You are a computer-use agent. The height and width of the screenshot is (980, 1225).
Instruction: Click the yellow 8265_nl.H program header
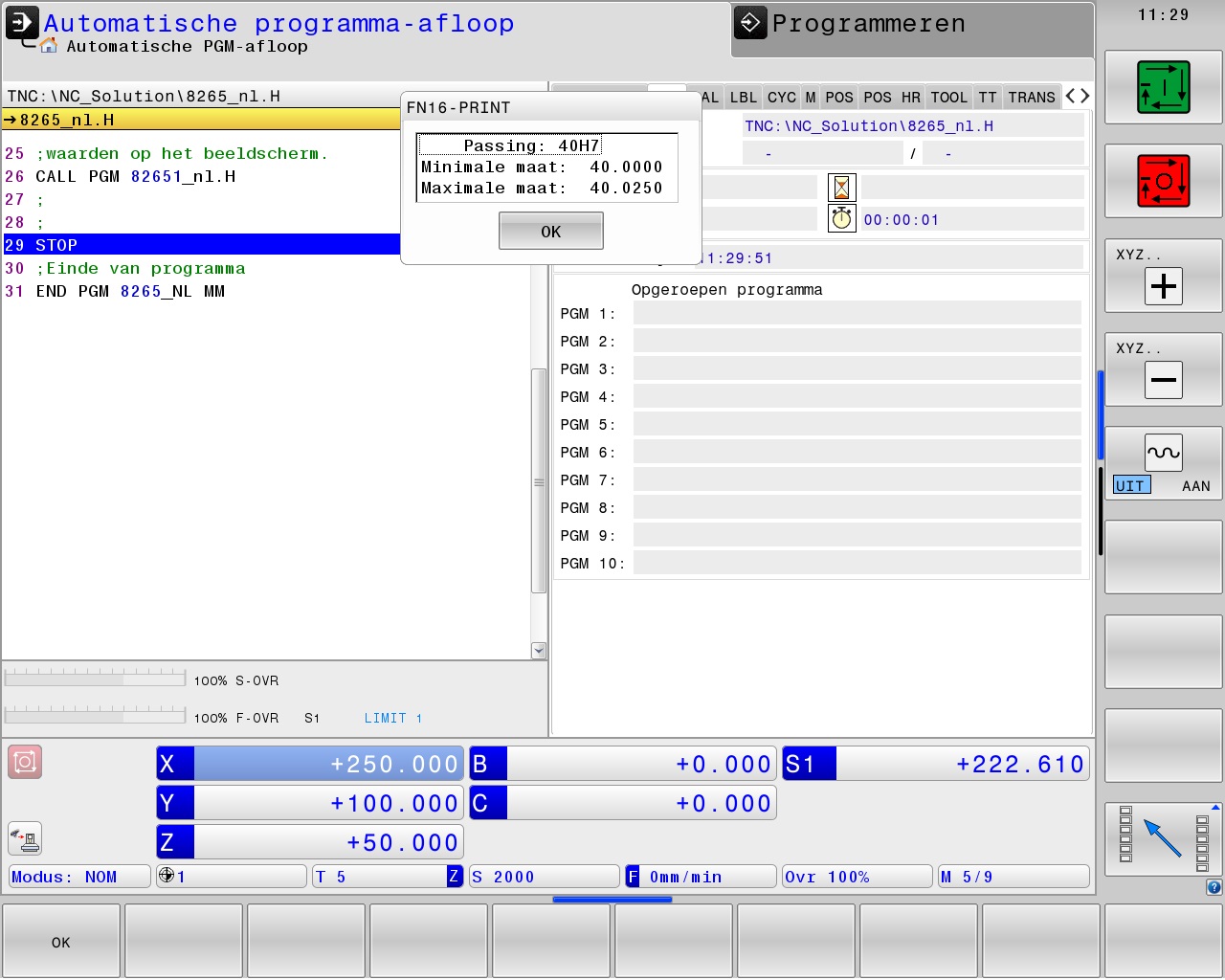coord(202,120)
